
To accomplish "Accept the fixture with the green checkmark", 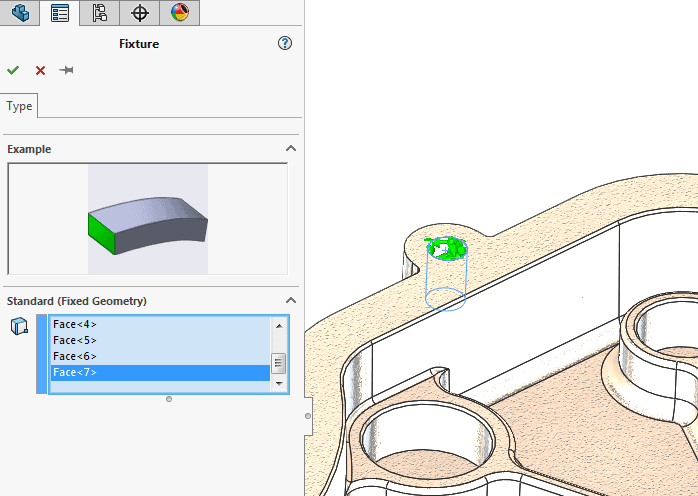I will point(13,70).
